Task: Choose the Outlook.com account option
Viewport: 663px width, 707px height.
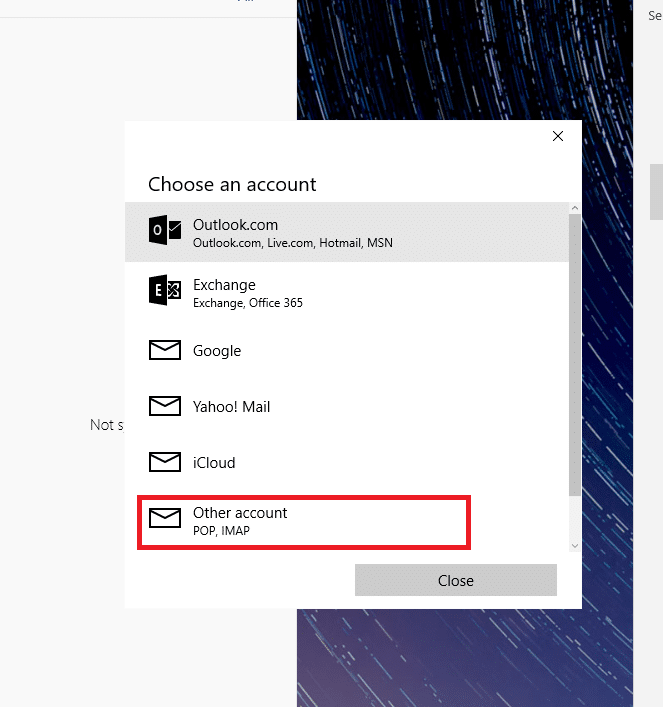Action: point(347,232)
